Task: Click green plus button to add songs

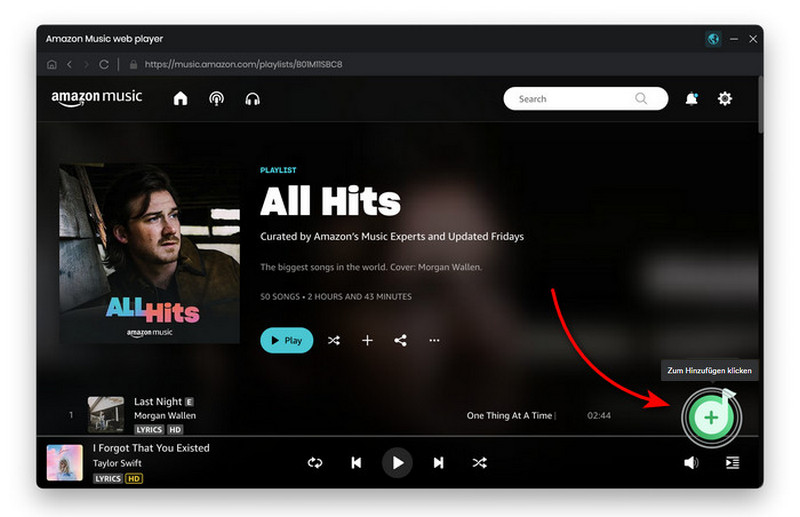Action: 711,417
